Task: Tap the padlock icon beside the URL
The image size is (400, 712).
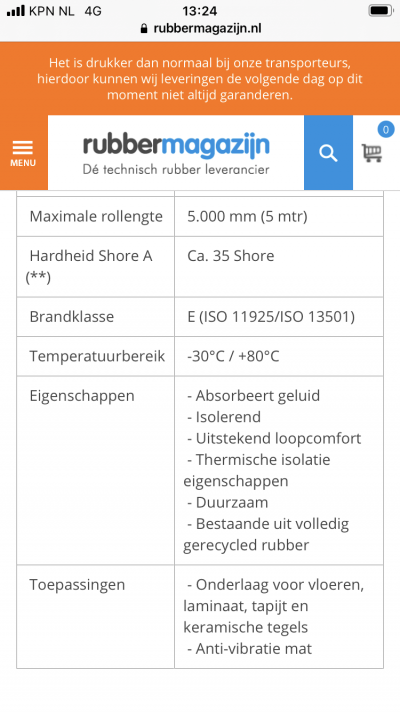Action: (144, 29)
